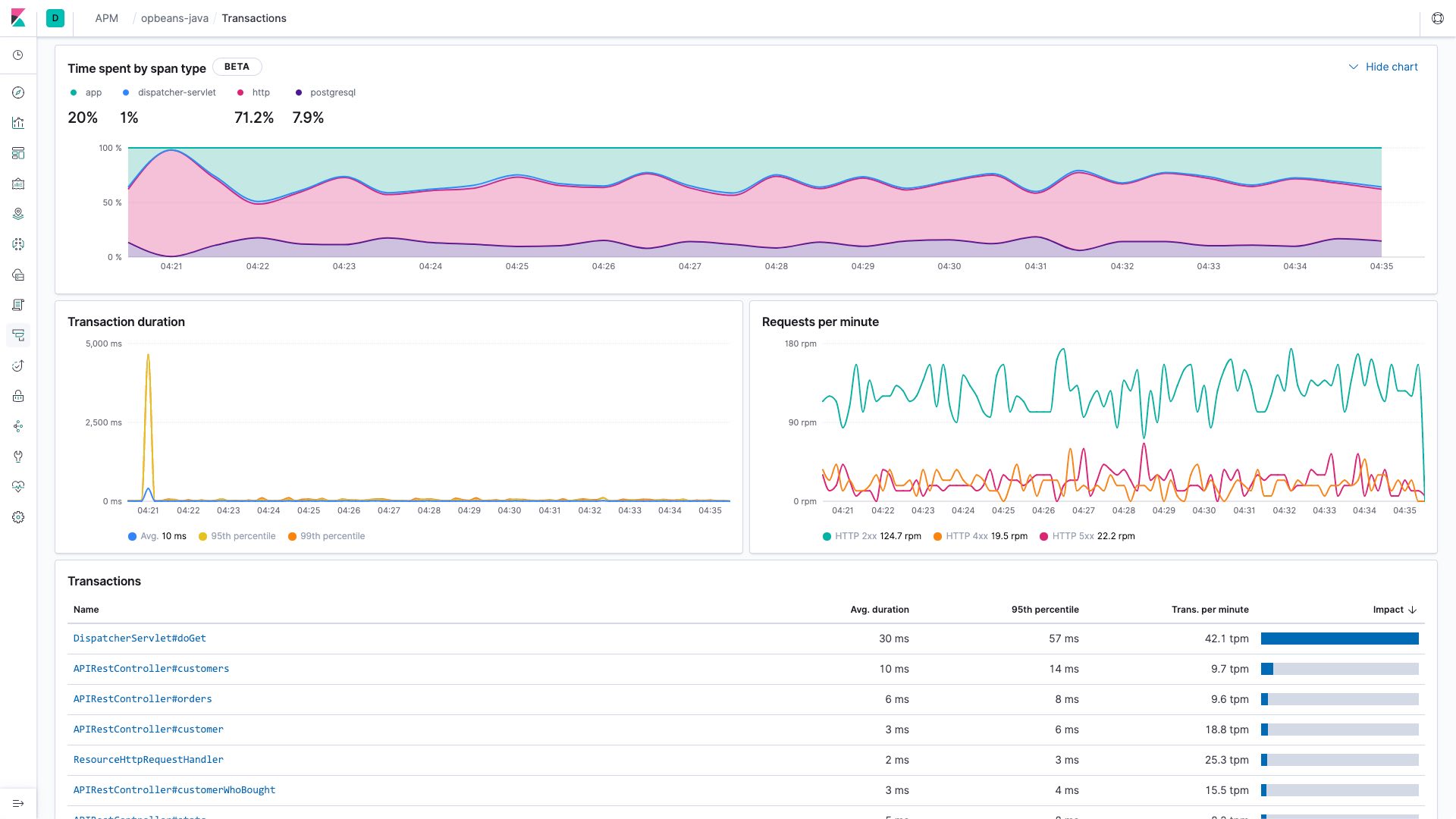The width and height of the screenshot is (1456, 819).
Task: Open Management gear icon in sidebar
Action: 18,517
